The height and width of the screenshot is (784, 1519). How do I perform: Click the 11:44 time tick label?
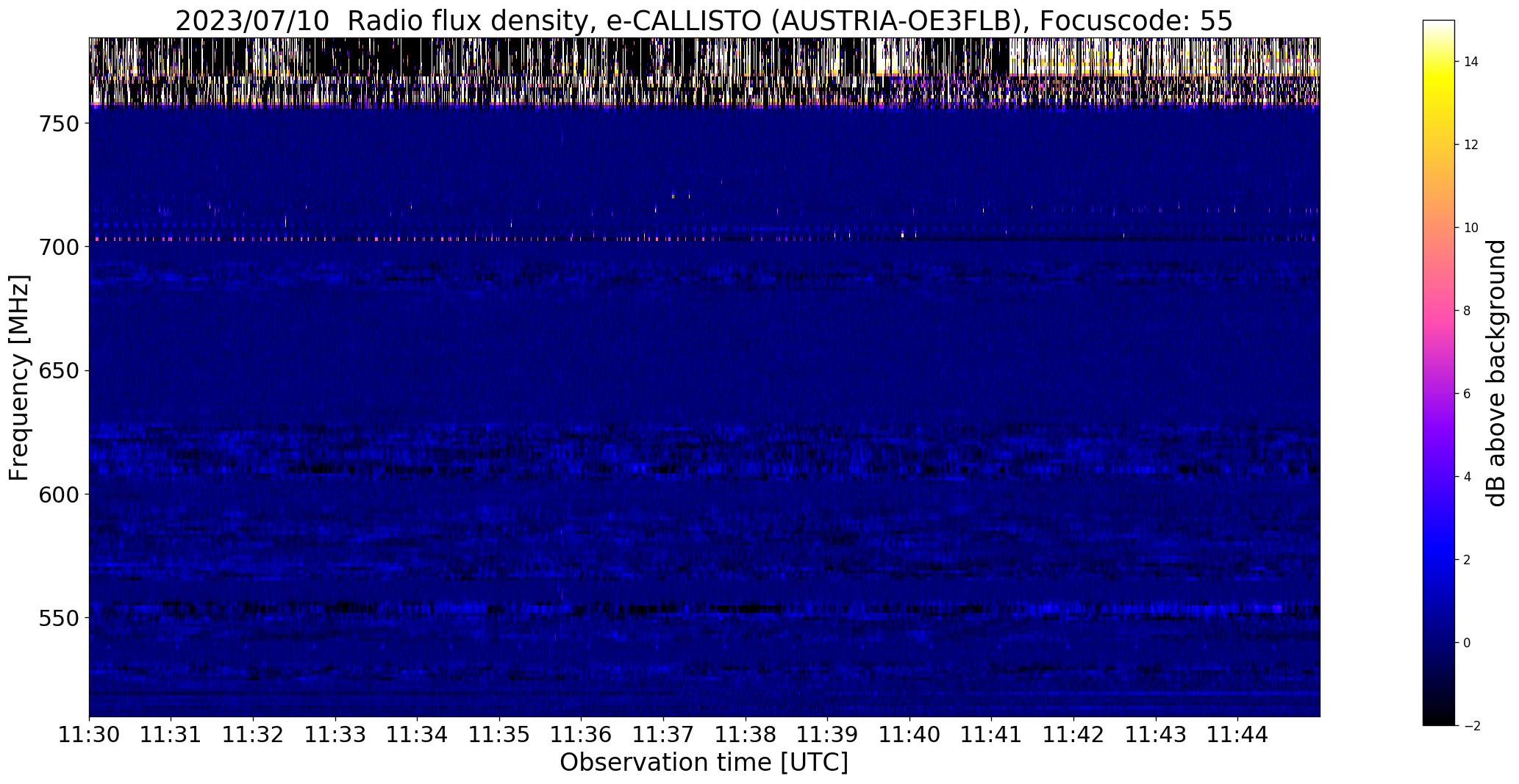pyautogui.click(x=1238, y=735)
